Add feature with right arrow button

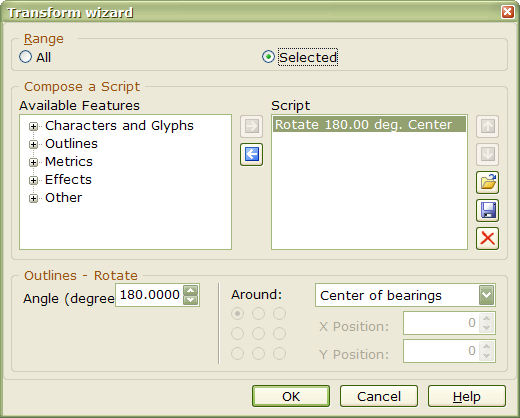click(x=252, y=126)
